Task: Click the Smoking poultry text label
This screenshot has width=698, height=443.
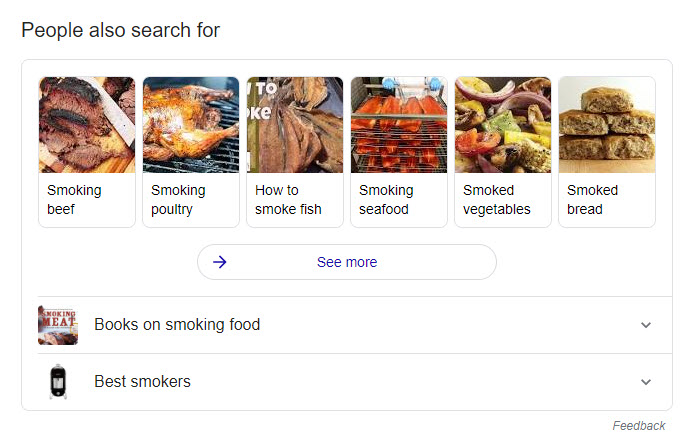Action: pos(178,200)
